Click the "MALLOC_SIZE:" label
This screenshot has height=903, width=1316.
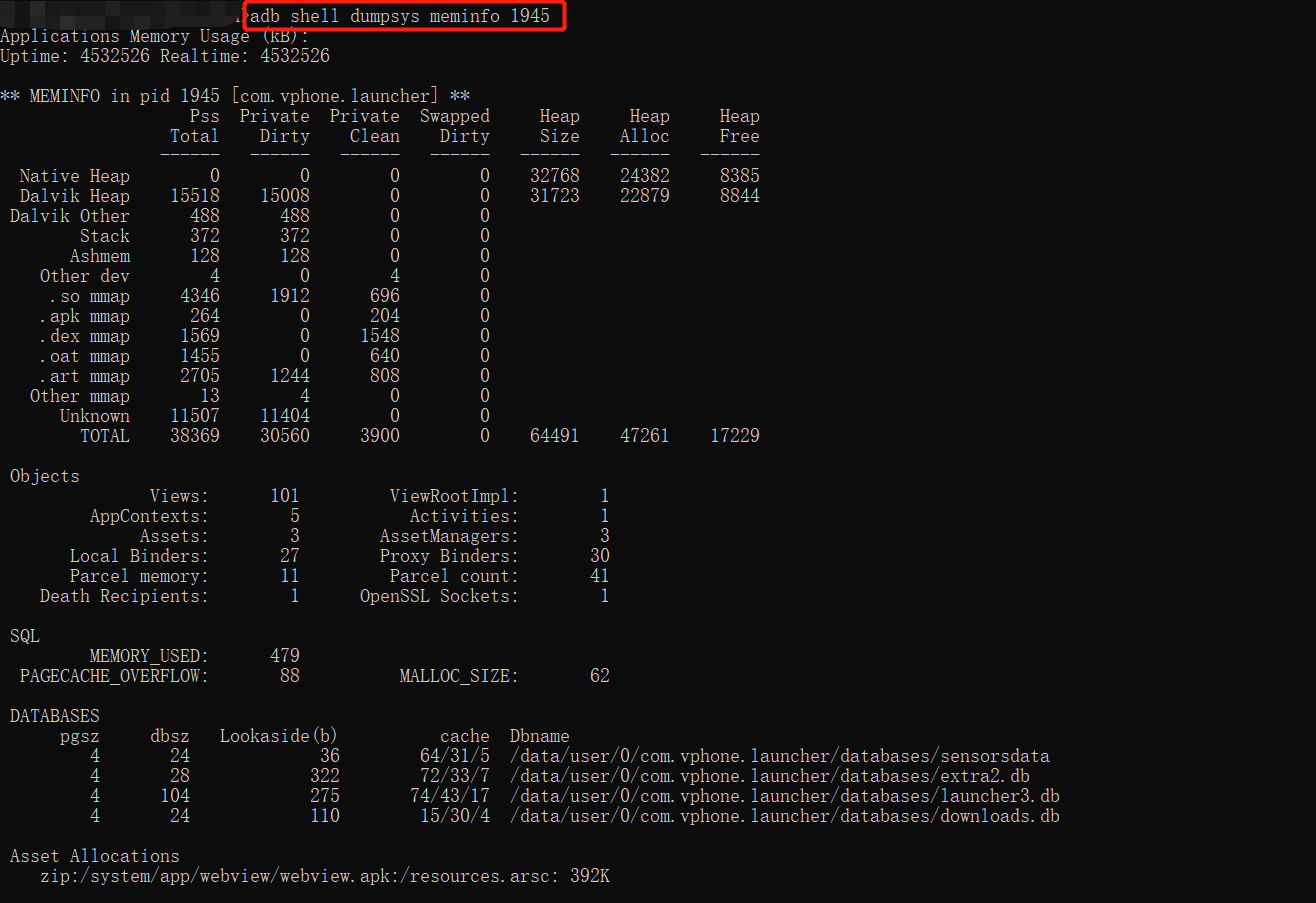(460, 676)
